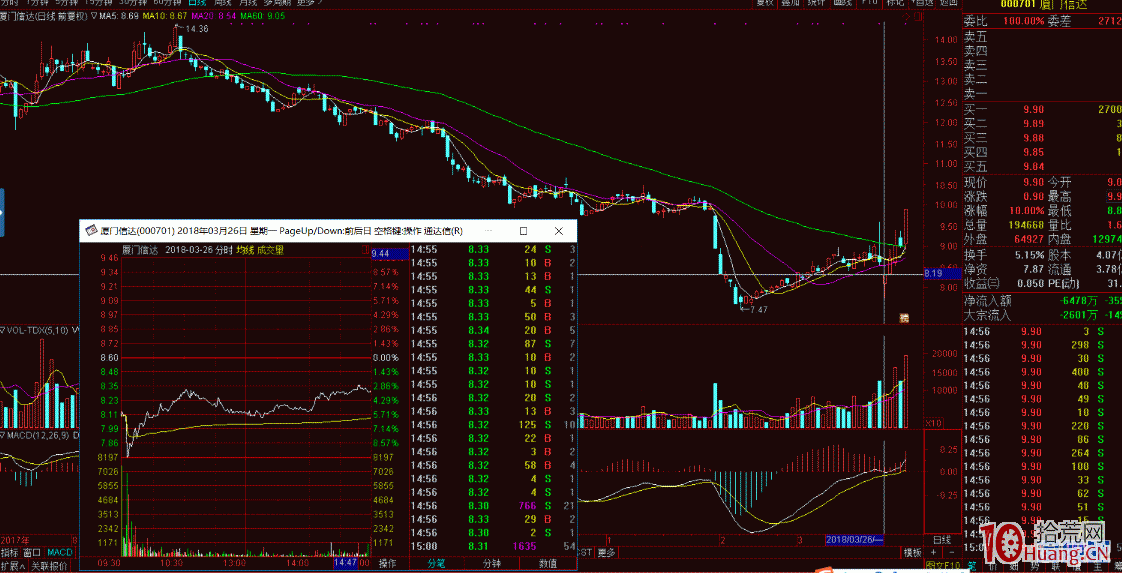
Task: Switch chart to 15分钟 period
Action: [97, 2]
